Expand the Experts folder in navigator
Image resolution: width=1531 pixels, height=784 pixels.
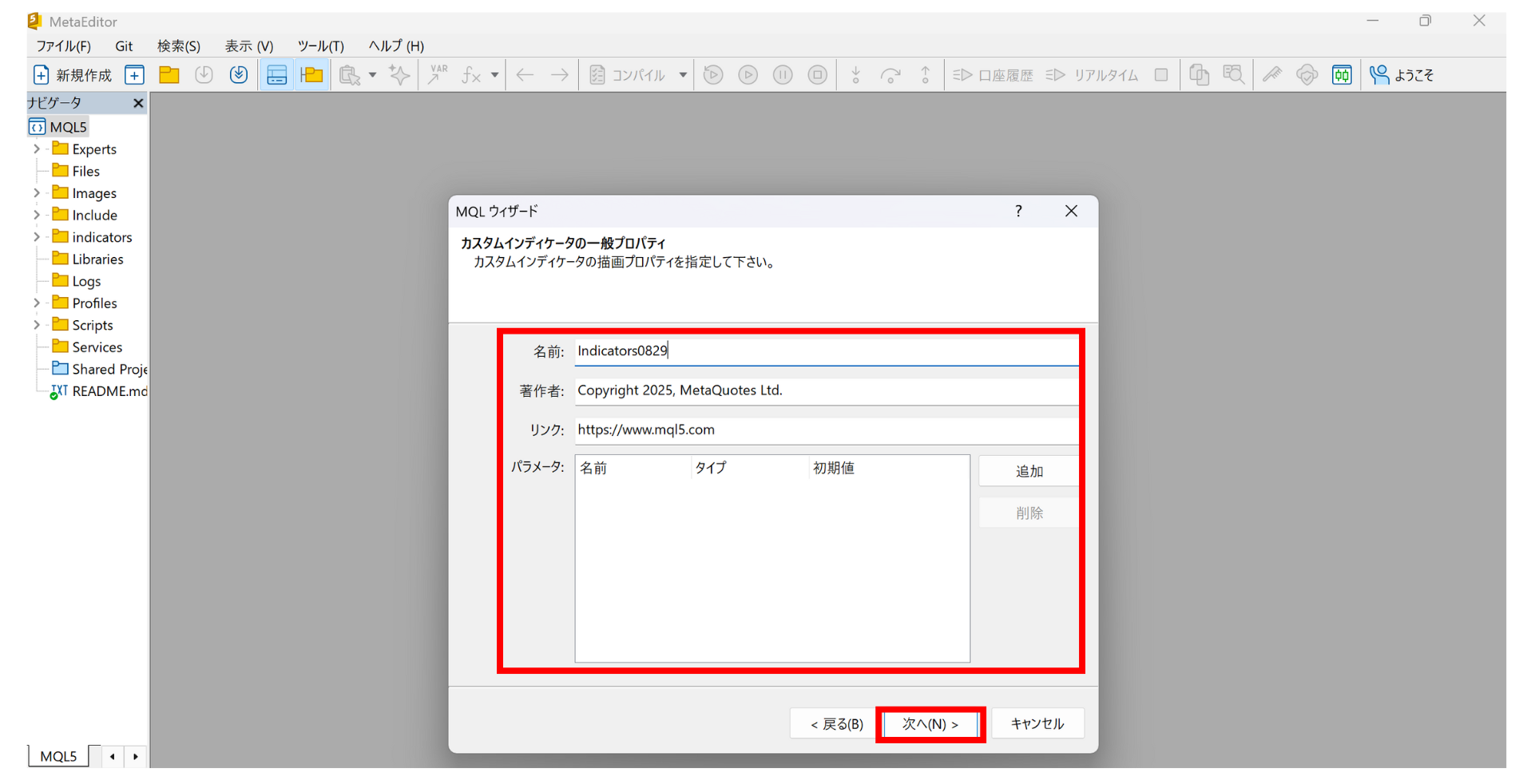pyautogui.click(x=37, y=149)
